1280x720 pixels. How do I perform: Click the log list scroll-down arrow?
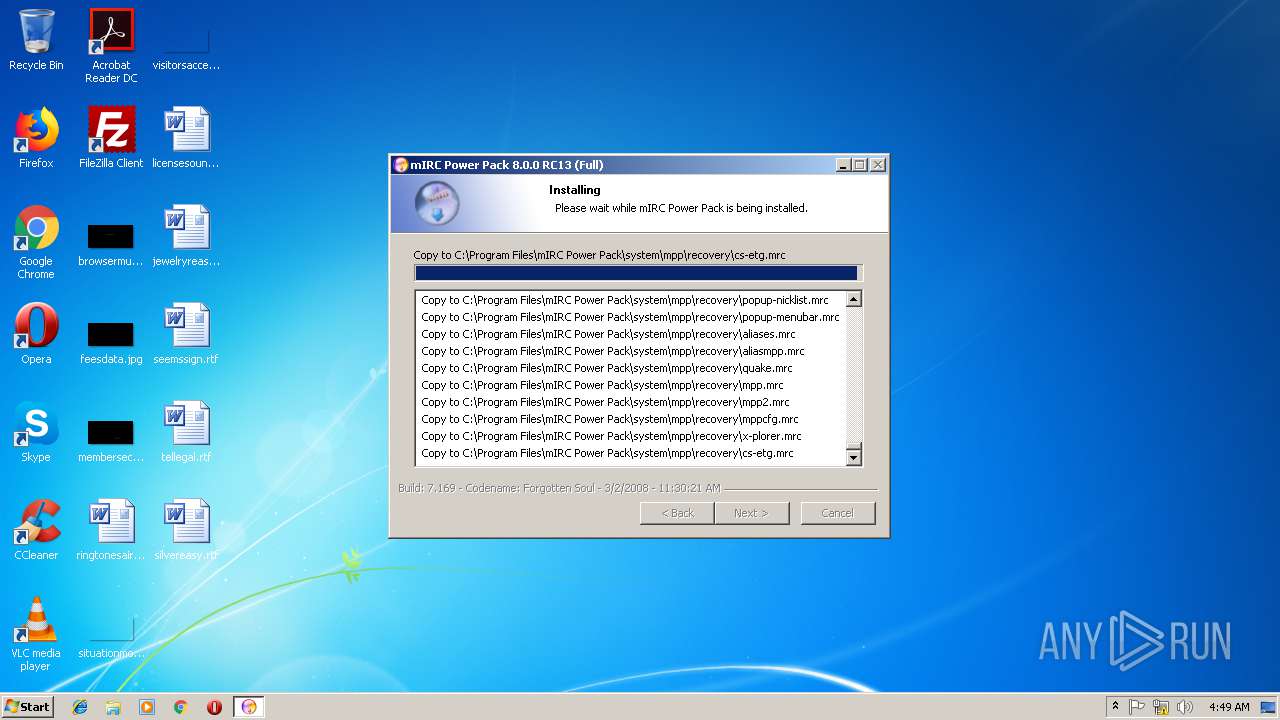pyautogui.click(x=853, y=458)
